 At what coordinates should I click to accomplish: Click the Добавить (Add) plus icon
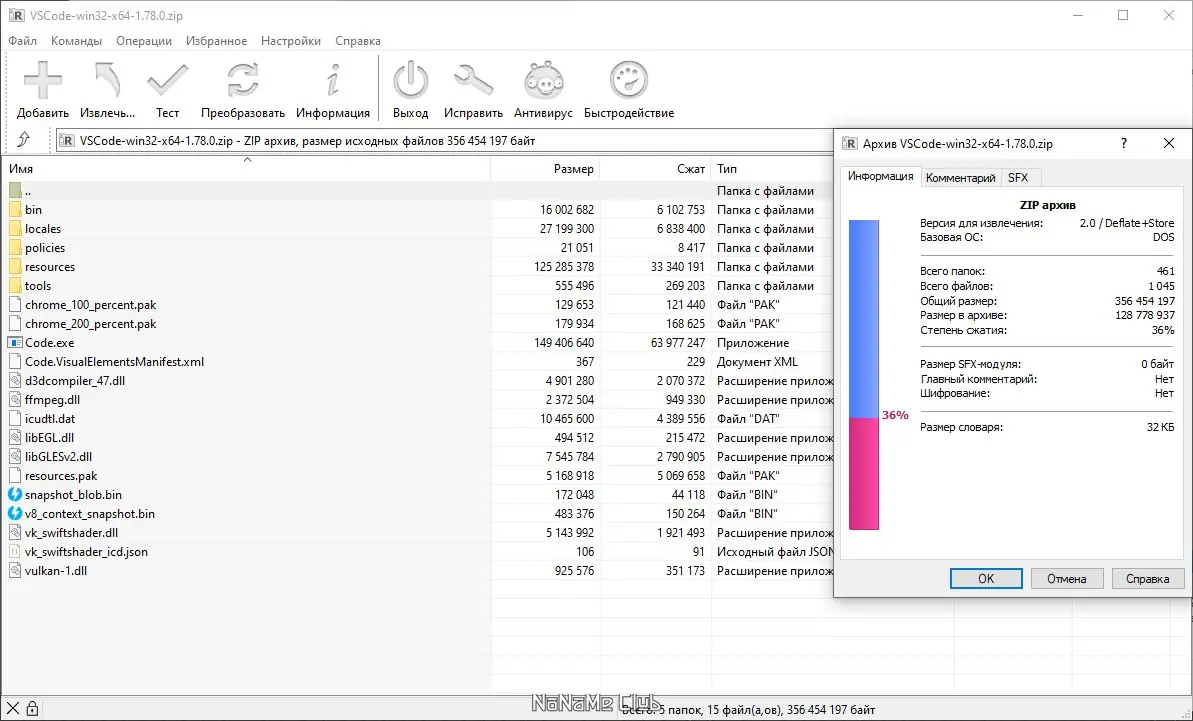pyautogui.click(x=43, y=80)
